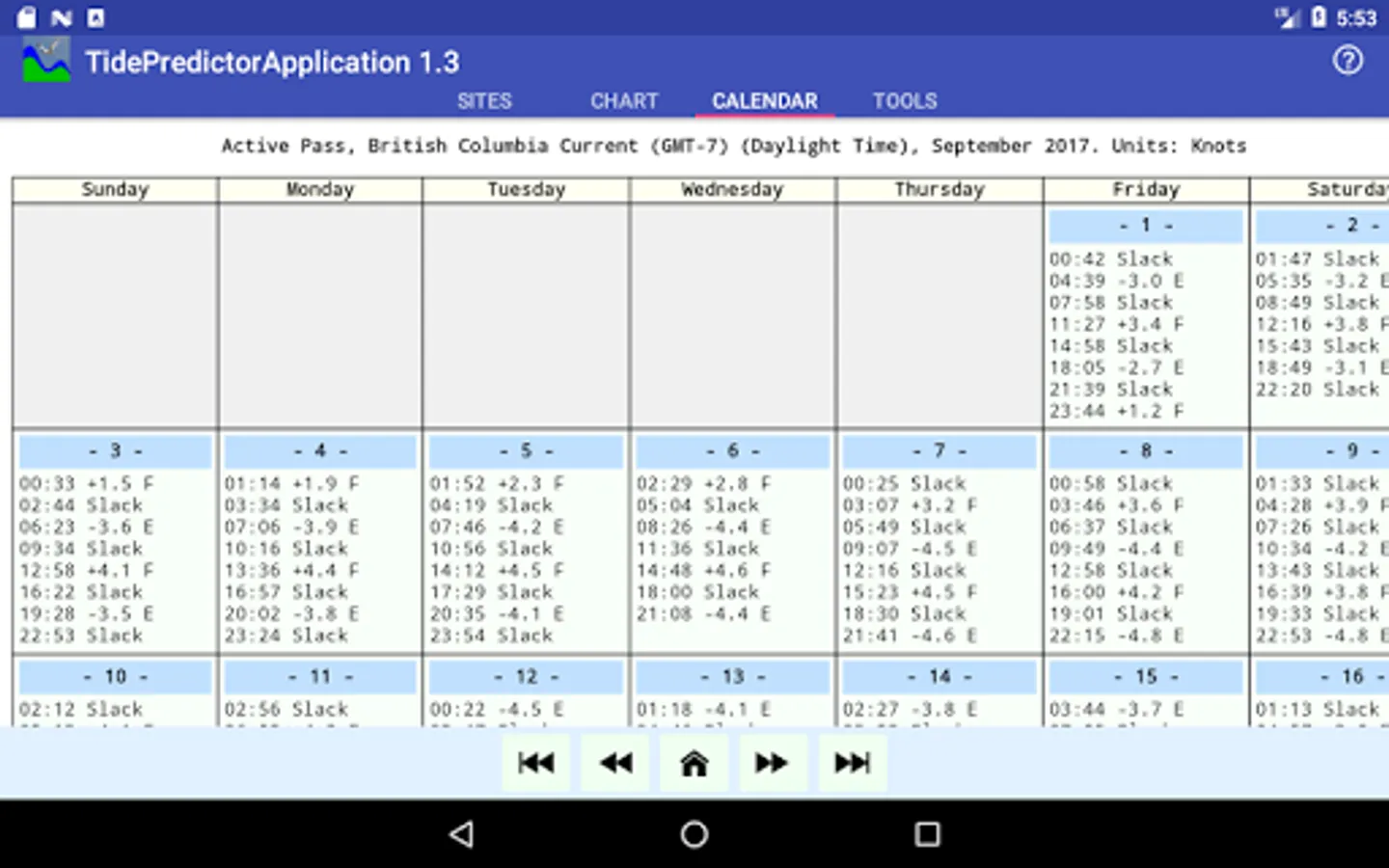Switch to the SITES tab

(x=484, y=100)
